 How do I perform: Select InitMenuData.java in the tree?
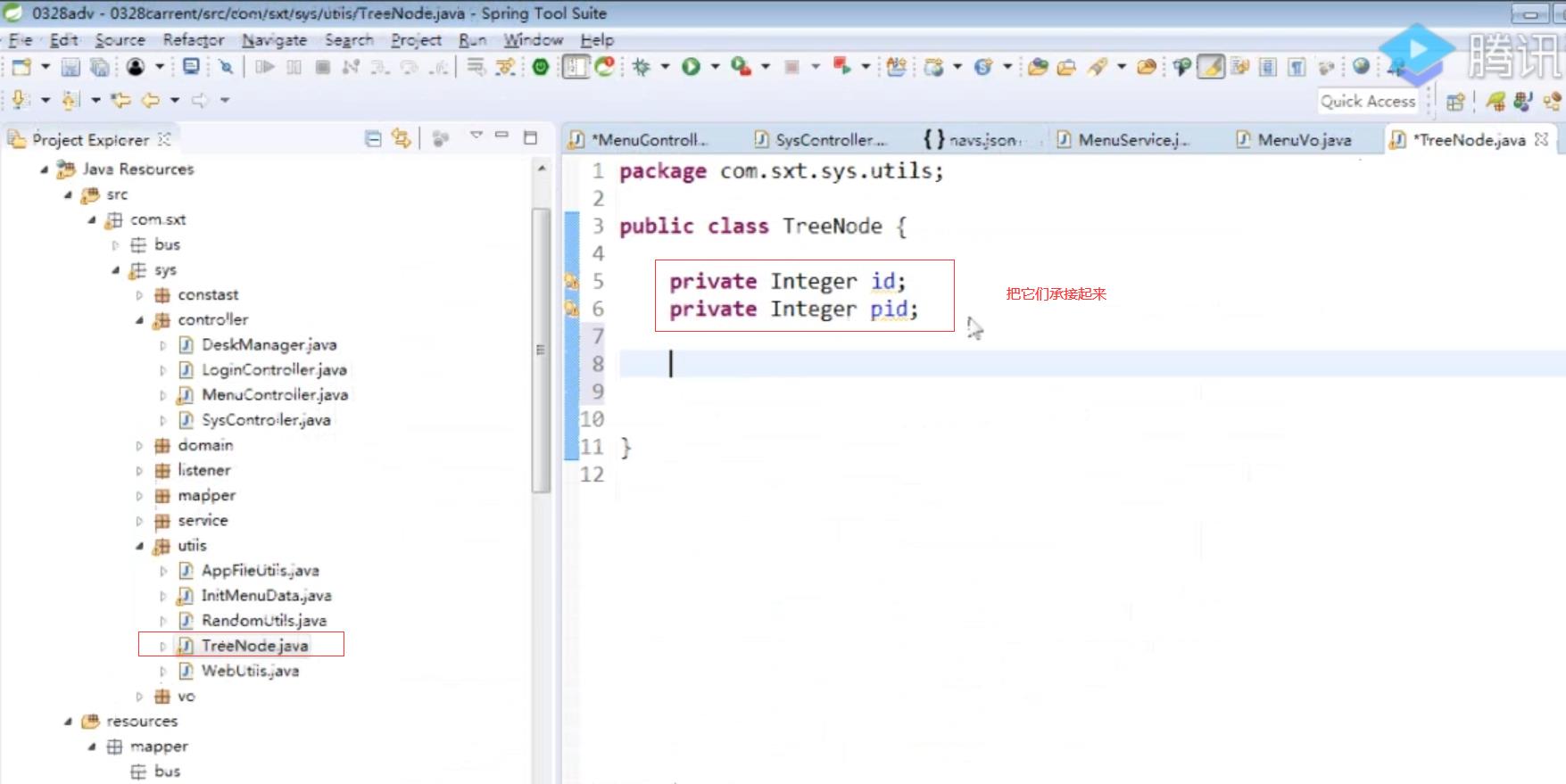click(x=266, y=596)
